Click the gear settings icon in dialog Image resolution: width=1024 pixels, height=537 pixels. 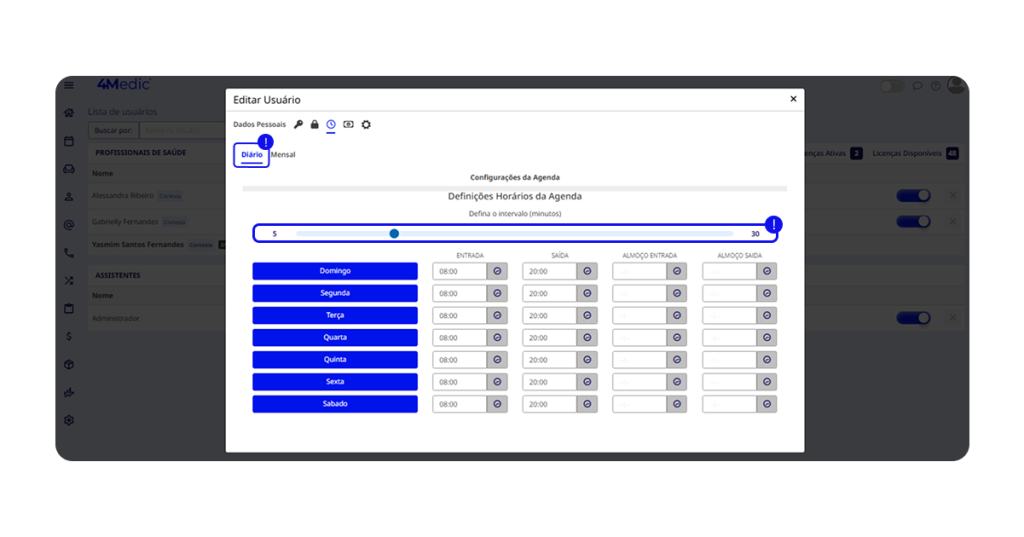click(x=366, y=125)
